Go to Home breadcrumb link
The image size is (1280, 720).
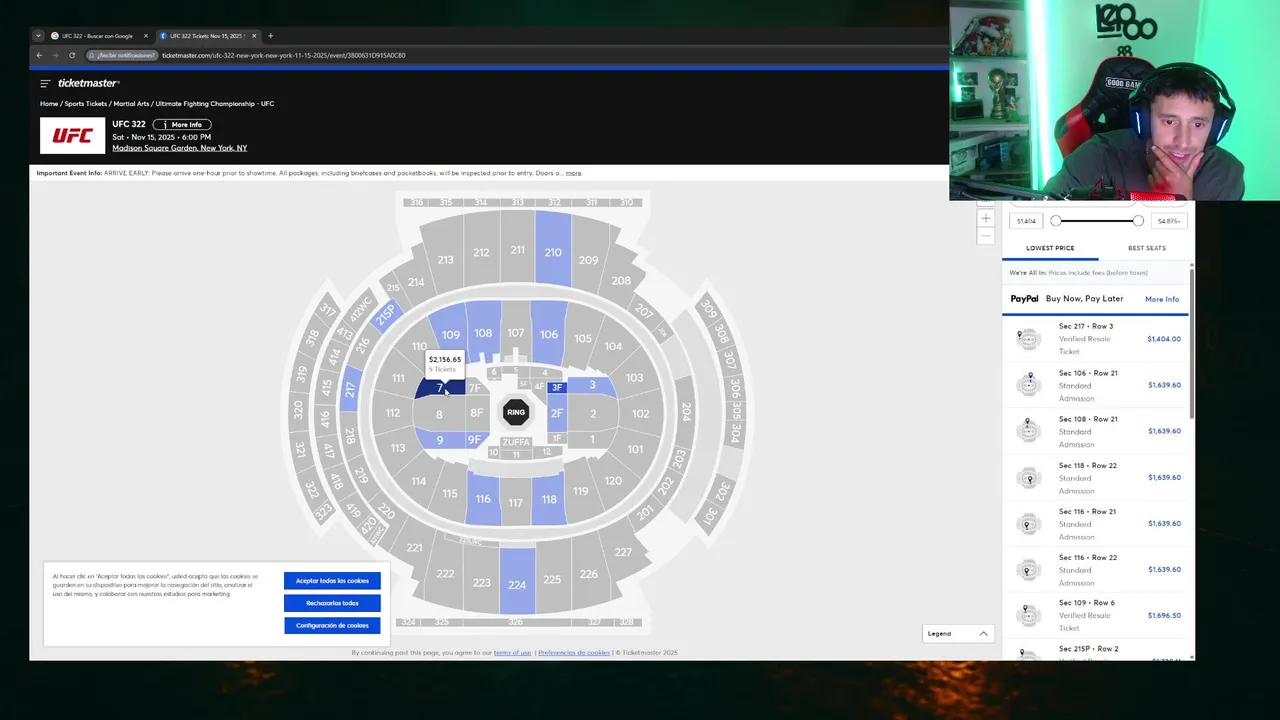point(49,104)
